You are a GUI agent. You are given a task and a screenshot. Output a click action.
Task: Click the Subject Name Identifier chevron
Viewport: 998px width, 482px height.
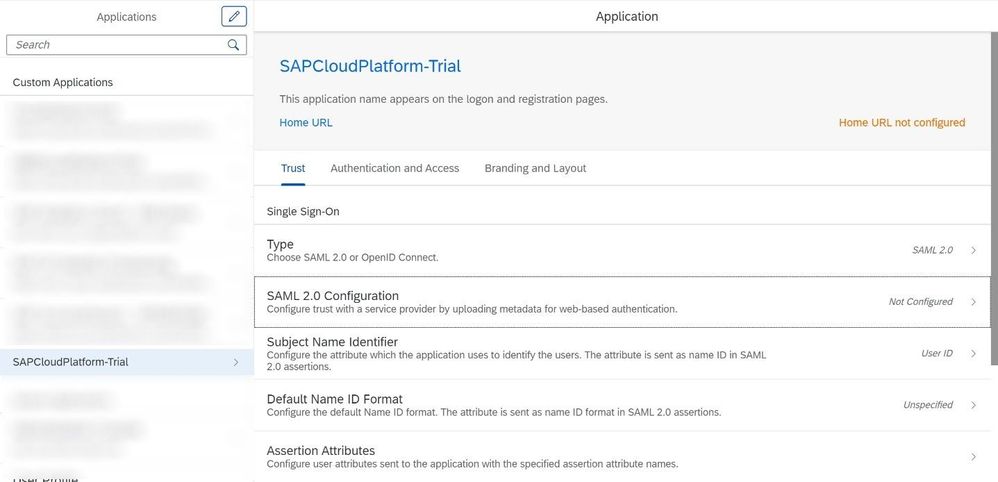974,353
